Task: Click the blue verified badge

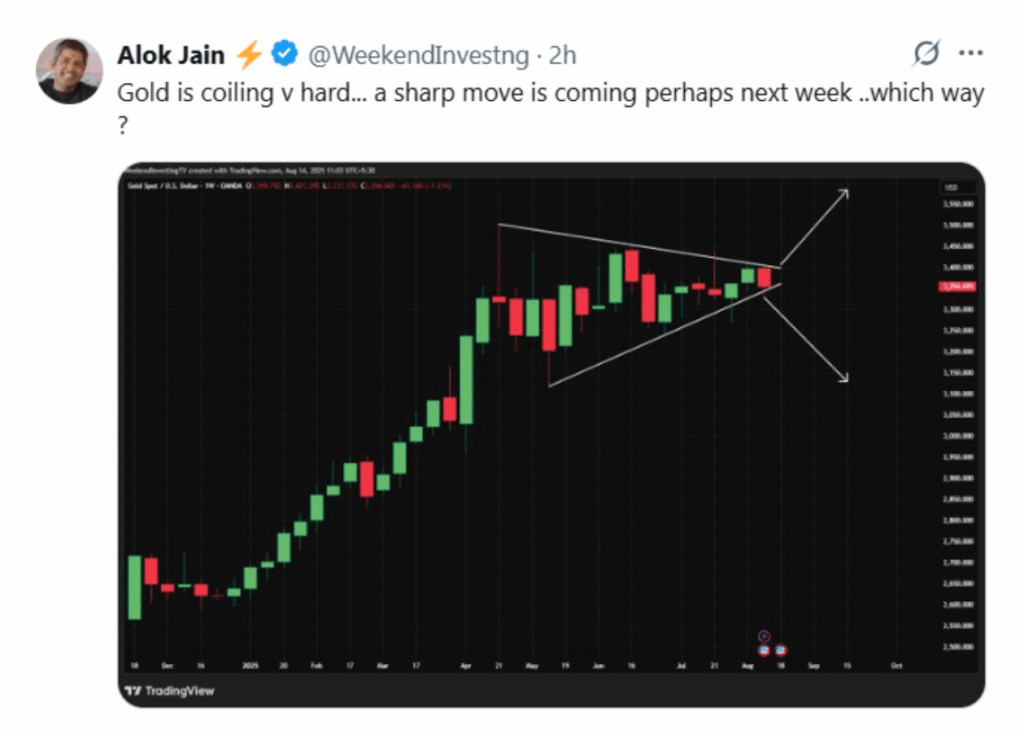Action: (284, 54)
